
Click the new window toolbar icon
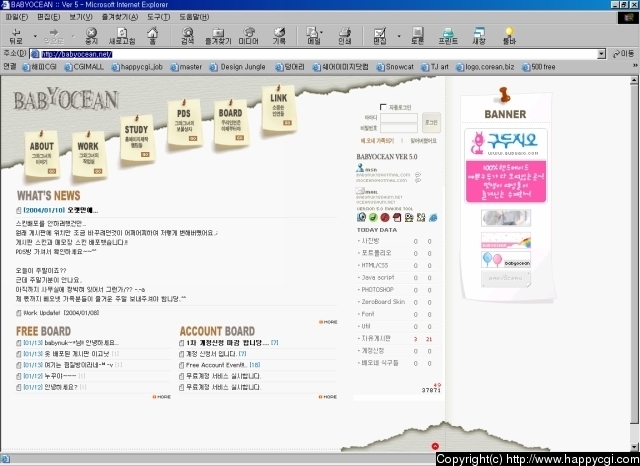click(x=478, y=36)
